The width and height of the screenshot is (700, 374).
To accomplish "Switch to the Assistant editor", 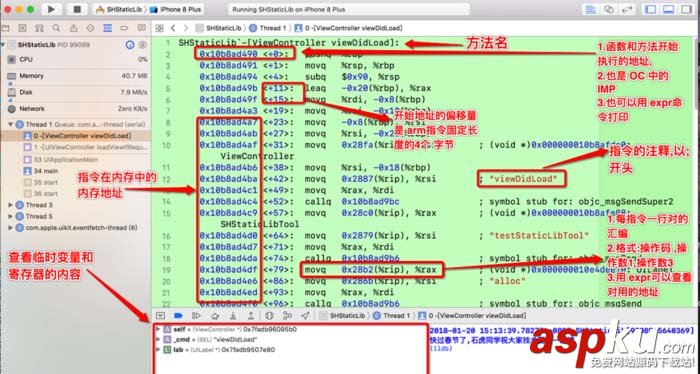I will click(x=609, y=9).
